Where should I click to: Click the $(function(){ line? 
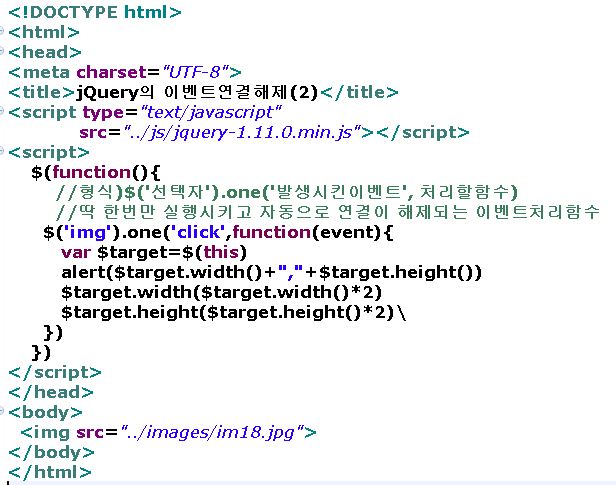point(96,173)
